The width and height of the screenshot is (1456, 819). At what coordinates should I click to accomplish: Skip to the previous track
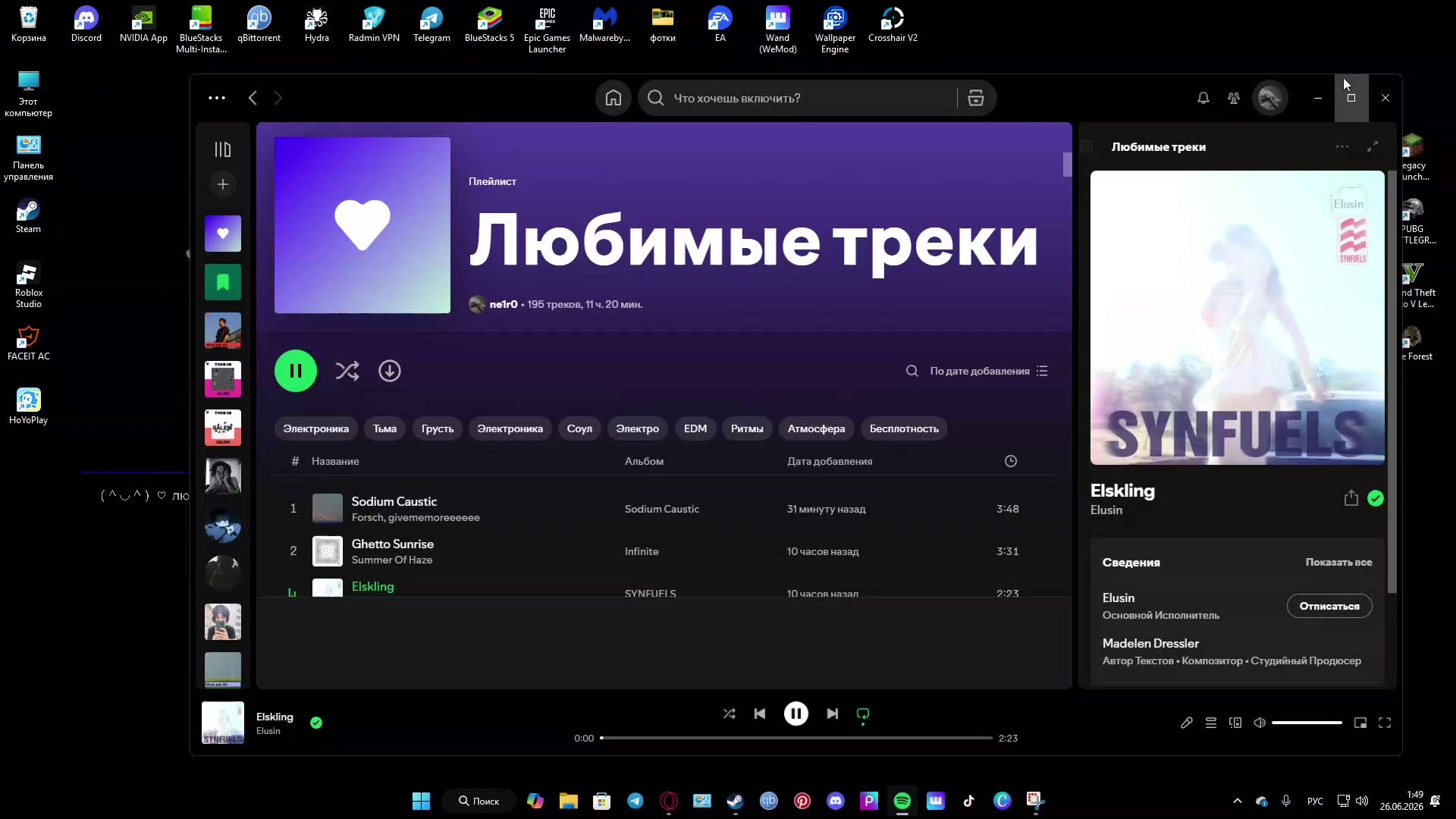coord(760,714)
